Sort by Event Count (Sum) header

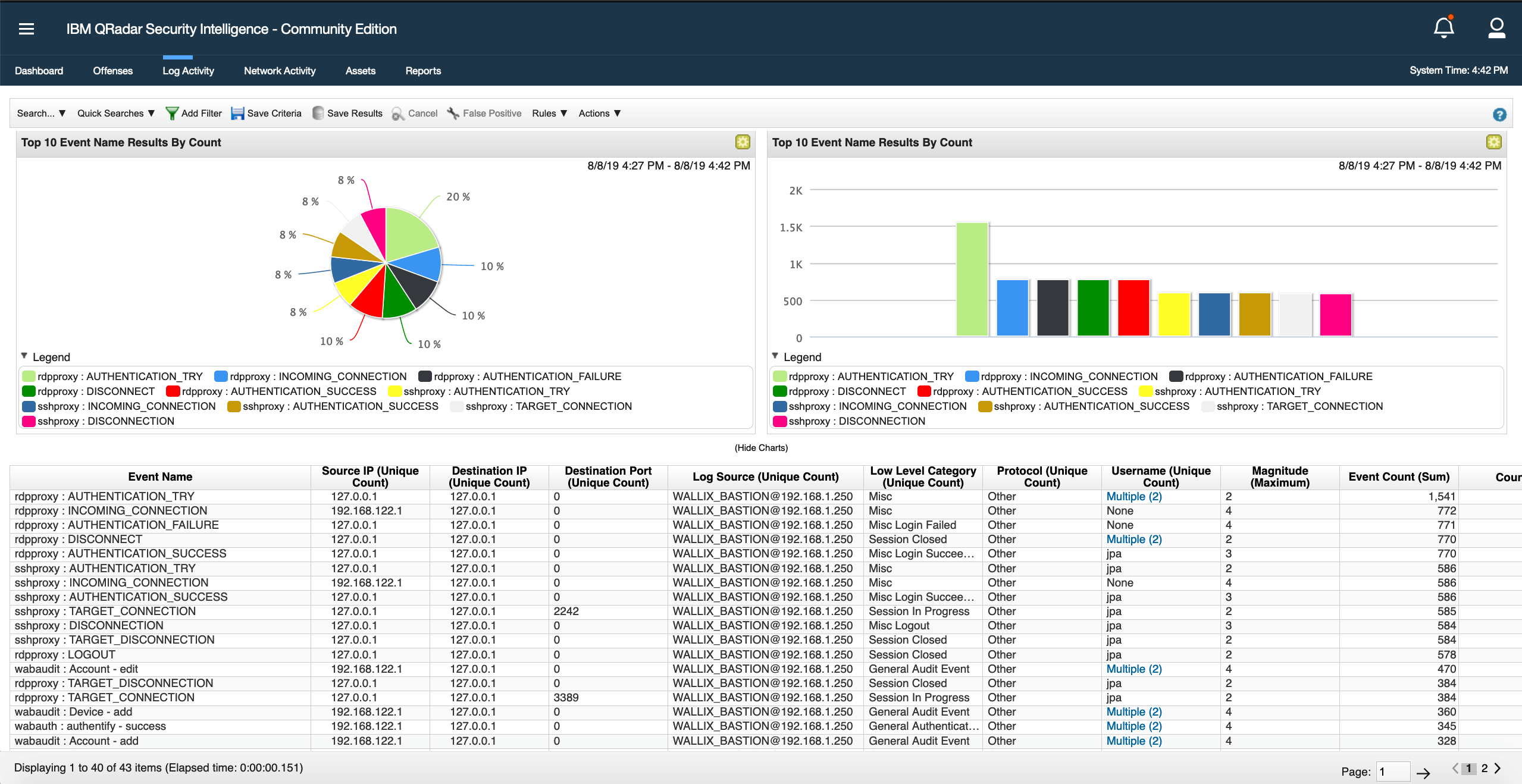point(1399,476)
